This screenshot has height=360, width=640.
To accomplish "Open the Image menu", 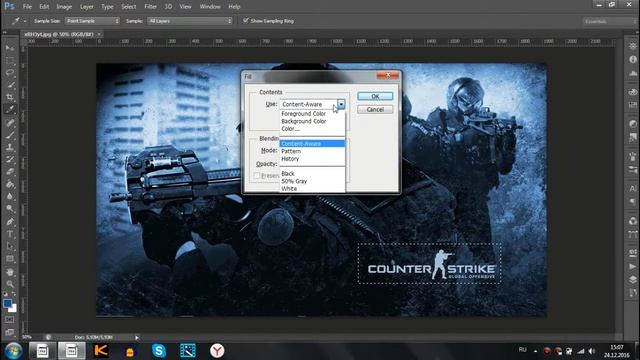I will (64, 7).
